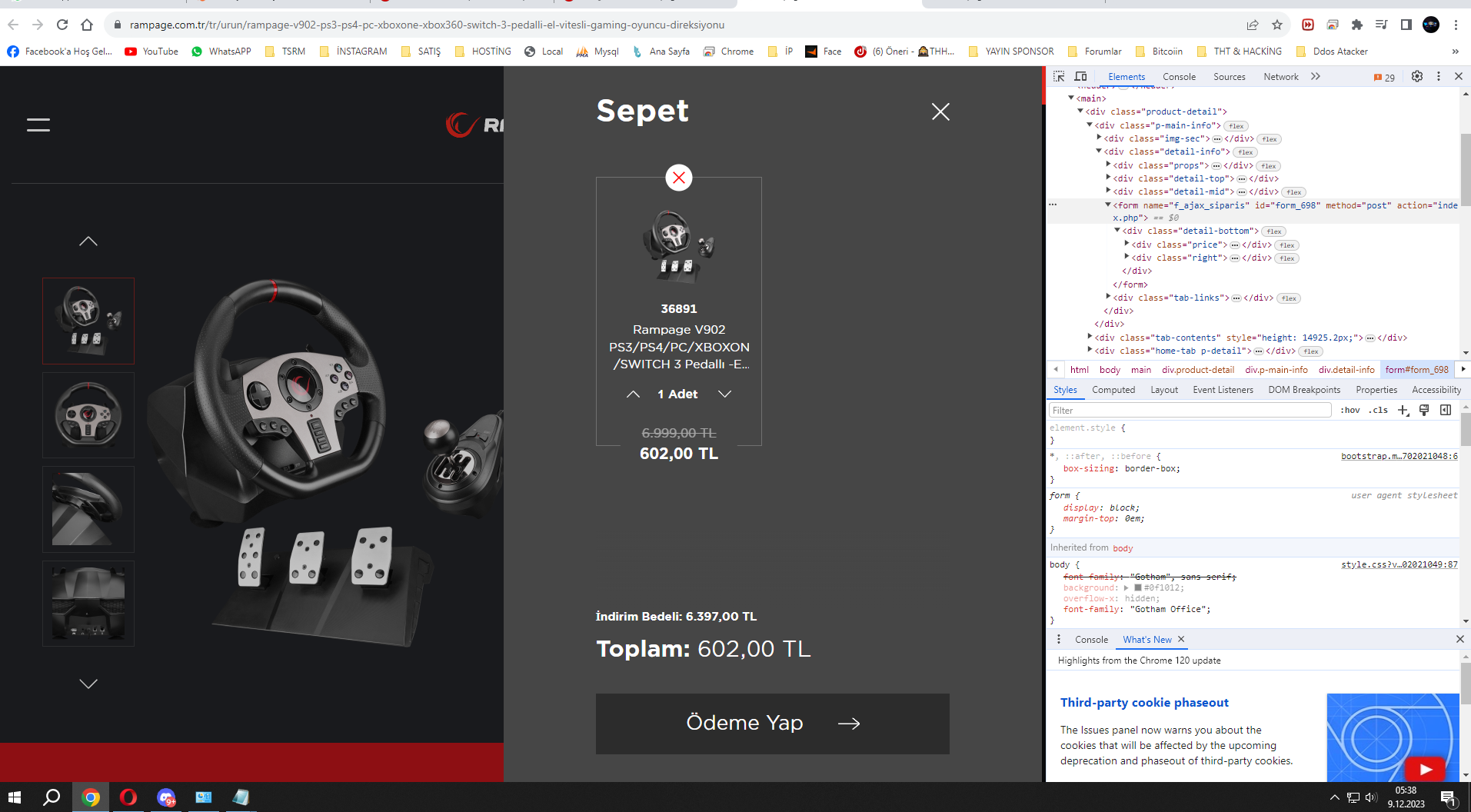Open the Chrome side panel icon
Image resolution: width=1471 pixels, height=812 pixels.
pyautogui.click(x=1406, y=25)
